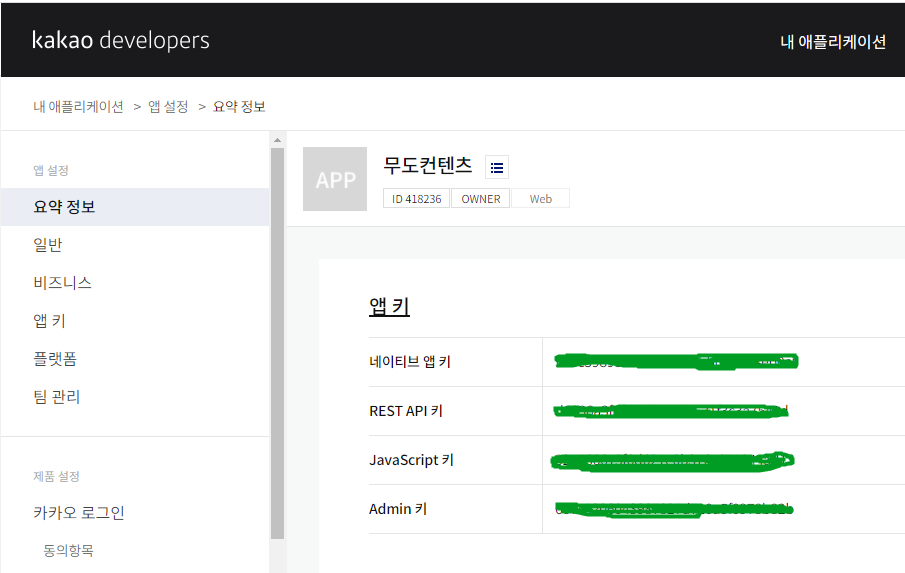Click the Admin 키 row label
Screen dimensions: 905x573
pos(398,509)
